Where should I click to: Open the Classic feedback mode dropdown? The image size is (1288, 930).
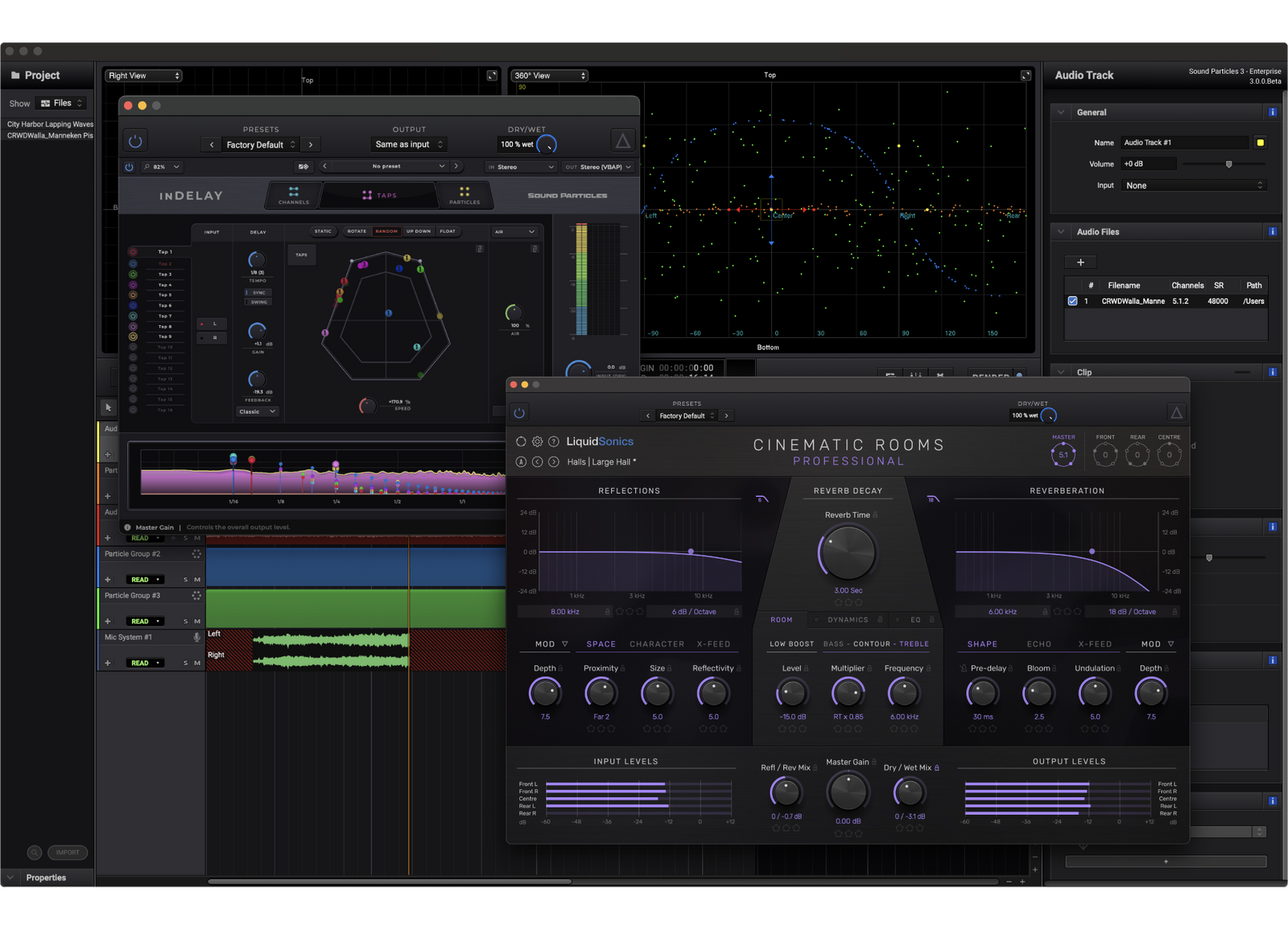click(257, 411)
